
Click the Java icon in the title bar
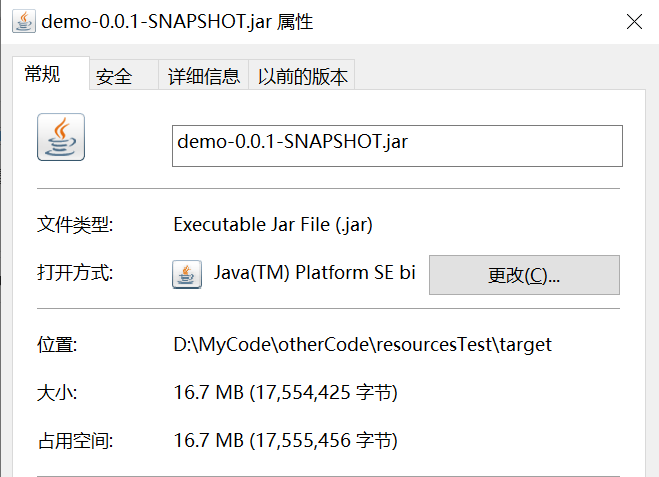pos(23,22)
